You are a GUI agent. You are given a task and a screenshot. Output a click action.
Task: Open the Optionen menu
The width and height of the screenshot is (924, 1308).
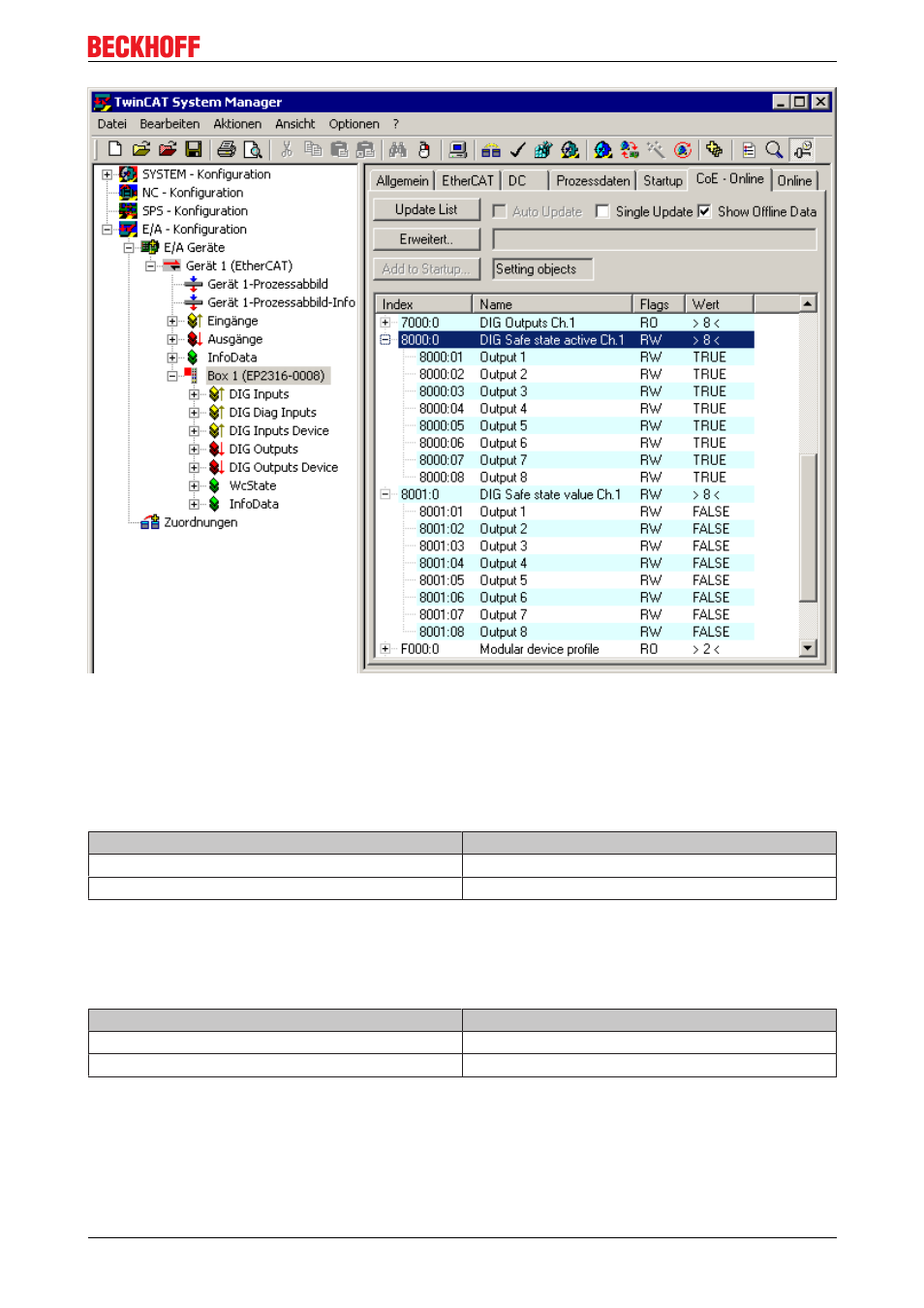(x=354, y=124)
